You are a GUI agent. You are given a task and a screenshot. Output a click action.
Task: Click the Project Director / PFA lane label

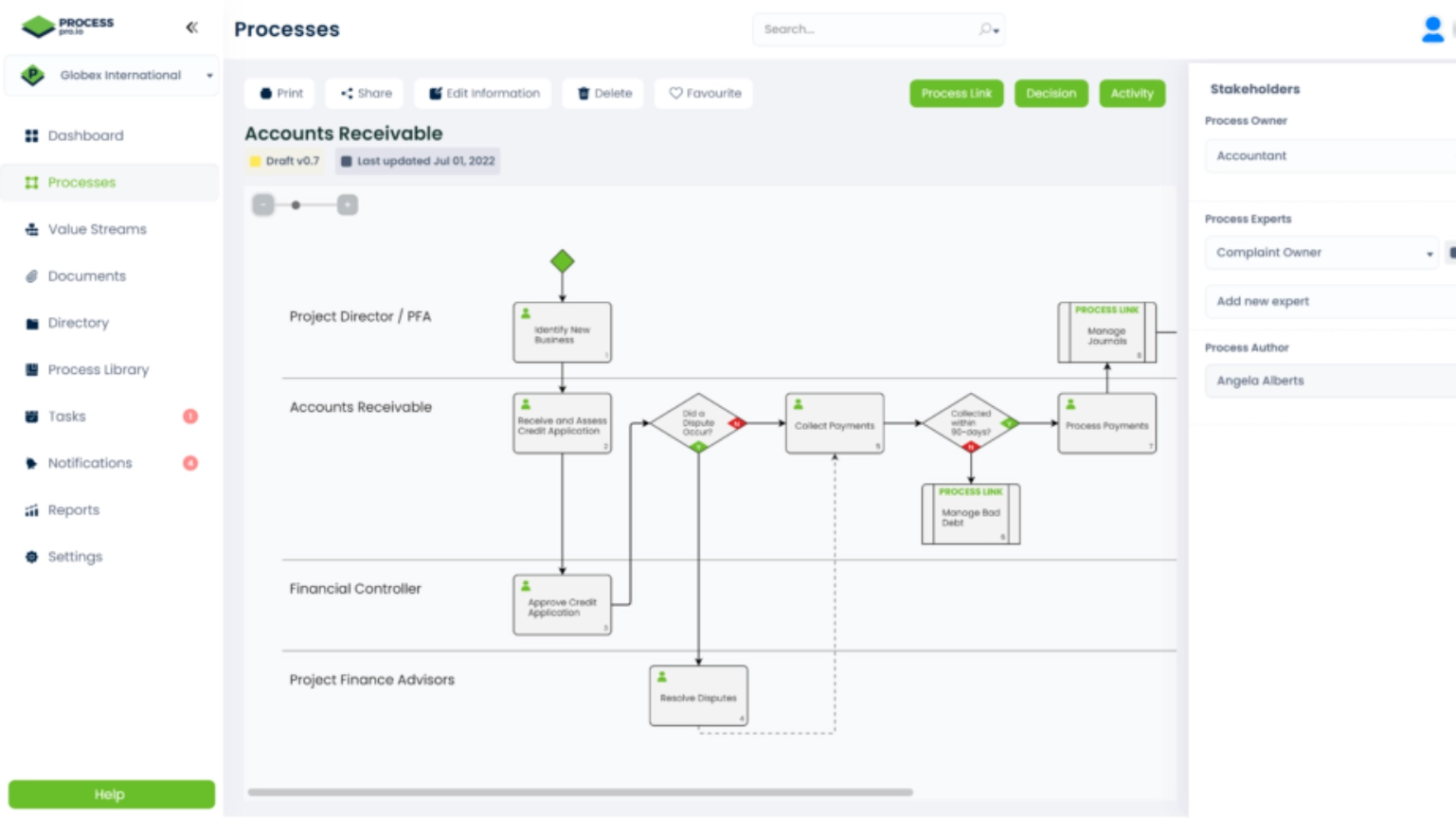tap(360, 316)
